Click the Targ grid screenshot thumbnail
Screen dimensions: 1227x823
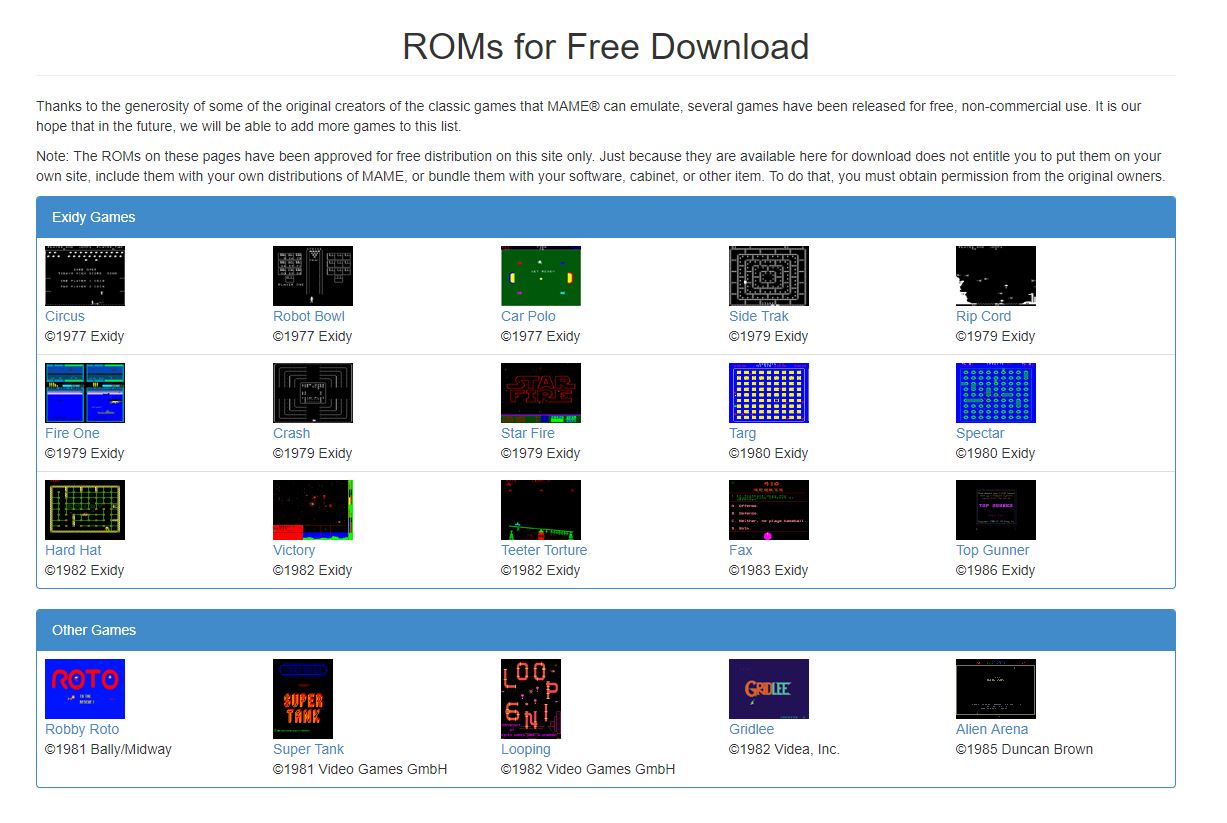pyautogui.click(x=768, y=393)
